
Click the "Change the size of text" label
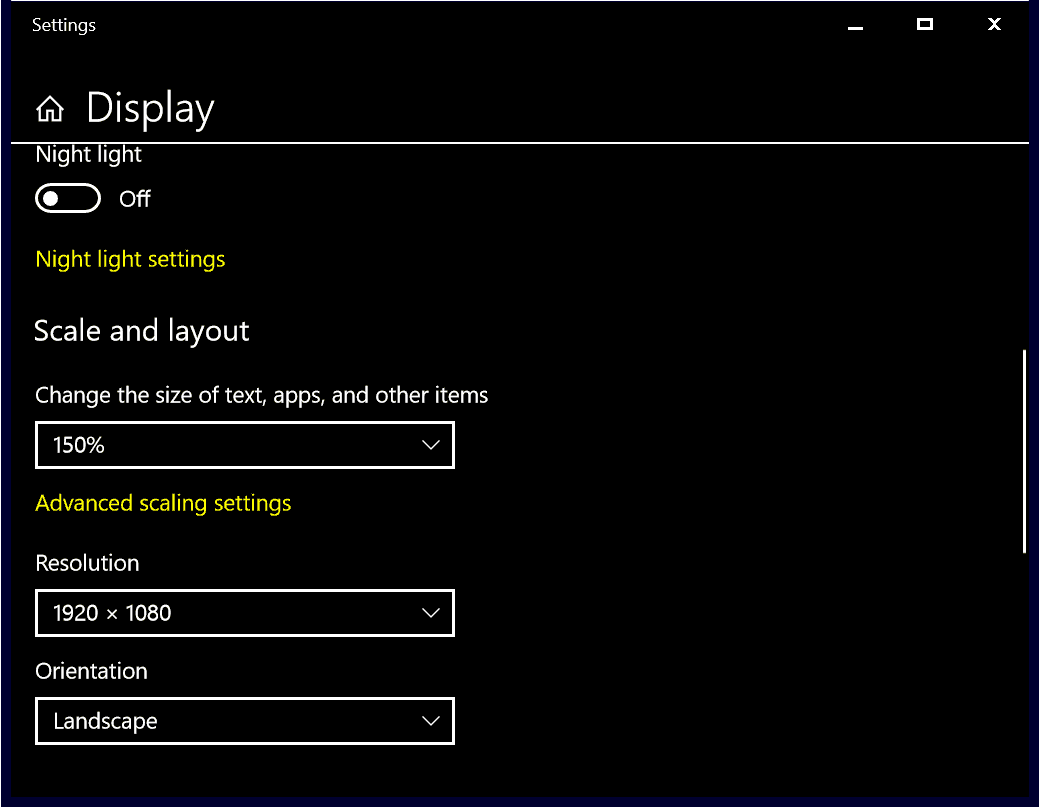pos(261,395)
